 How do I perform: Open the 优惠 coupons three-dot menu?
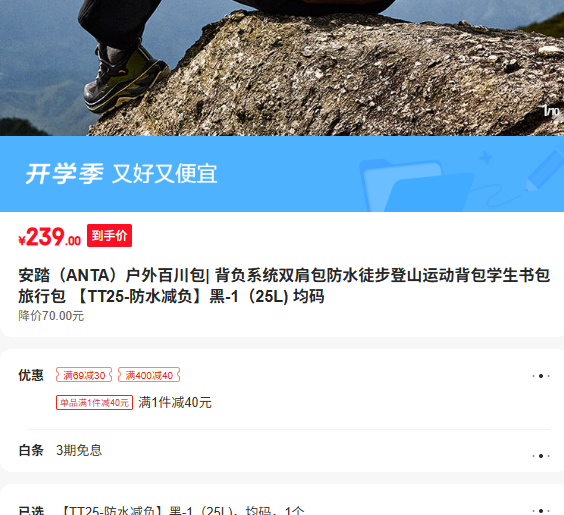coord(541,376)
